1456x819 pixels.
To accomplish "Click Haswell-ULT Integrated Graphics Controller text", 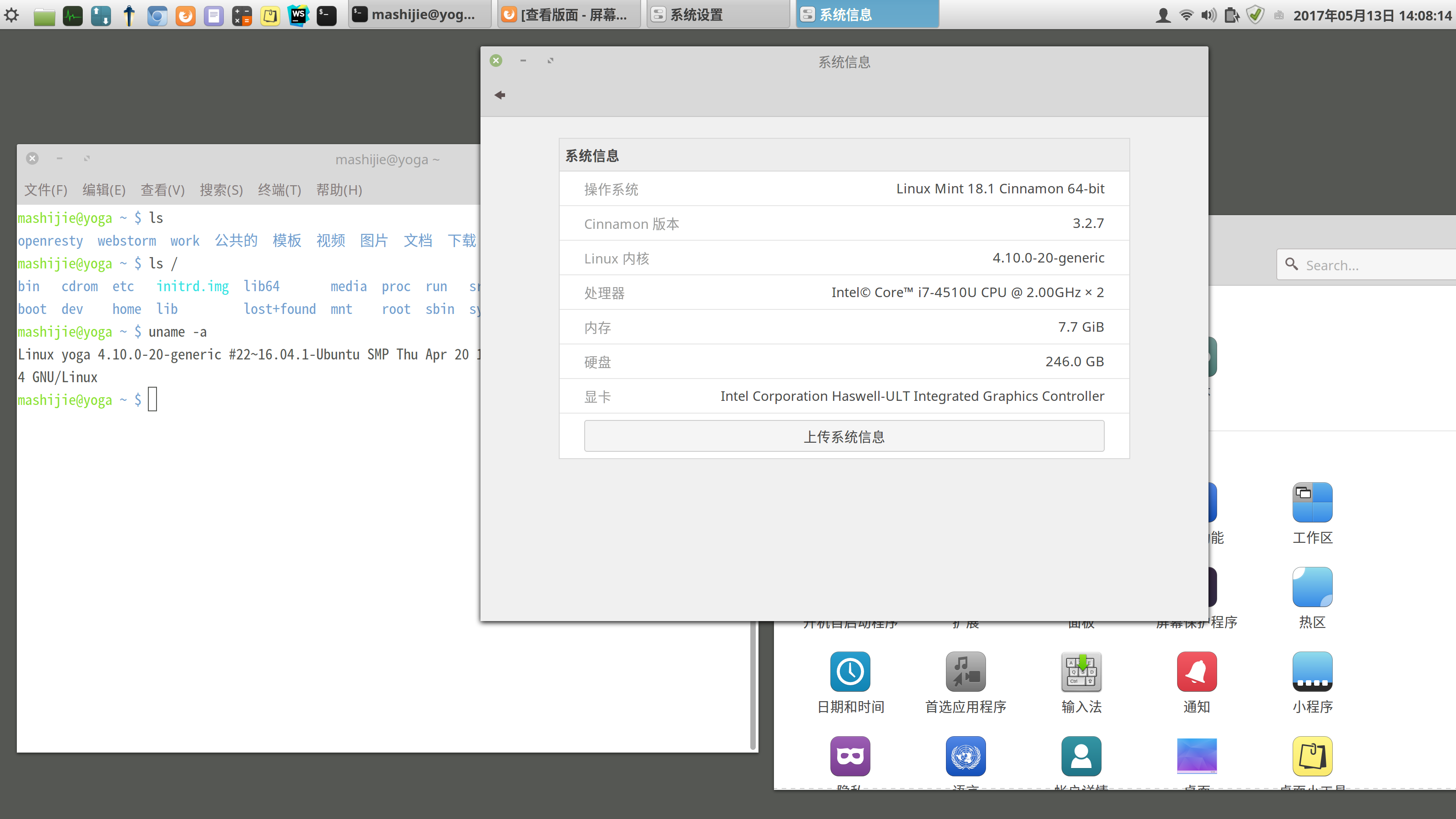I will pos(912,396).
